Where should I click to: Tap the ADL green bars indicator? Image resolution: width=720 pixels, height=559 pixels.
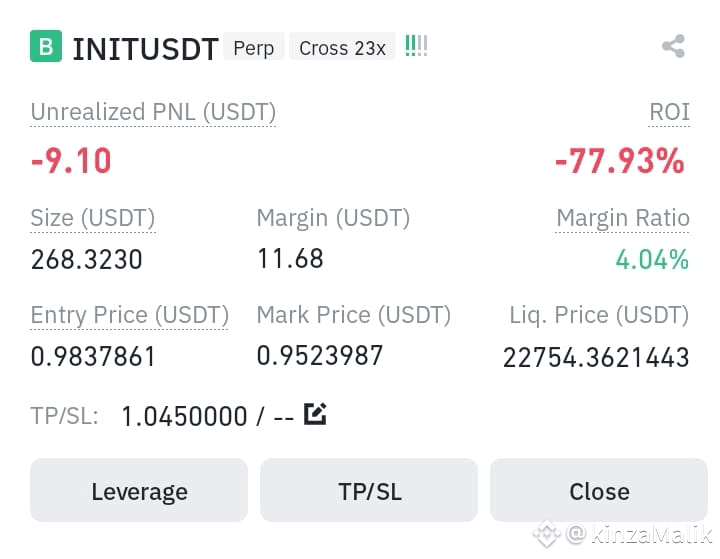click(416, 46)
